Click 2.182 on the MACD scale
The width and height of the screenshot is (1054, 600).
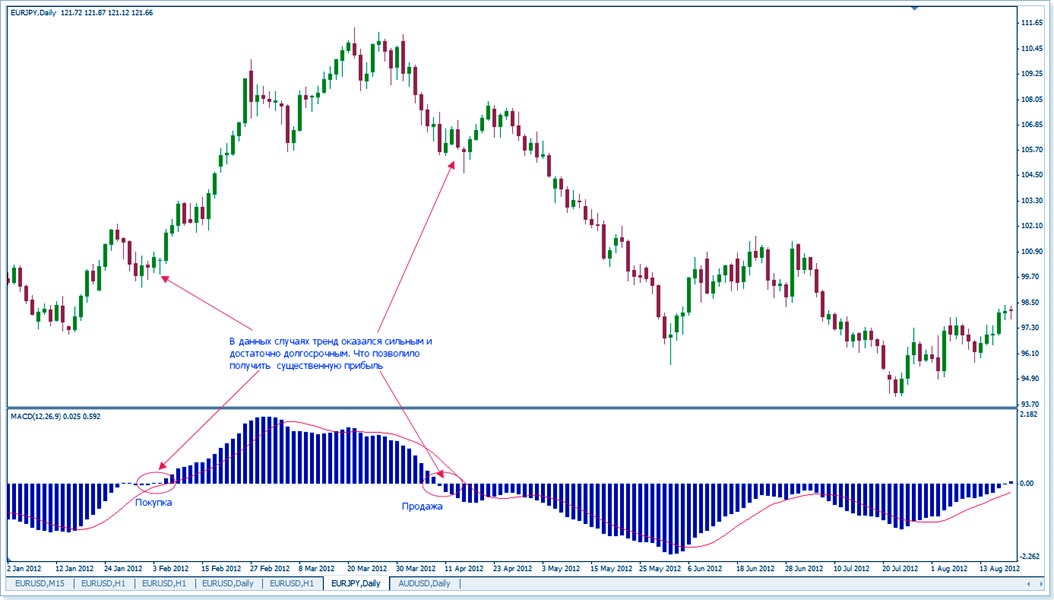(1028, 414)
